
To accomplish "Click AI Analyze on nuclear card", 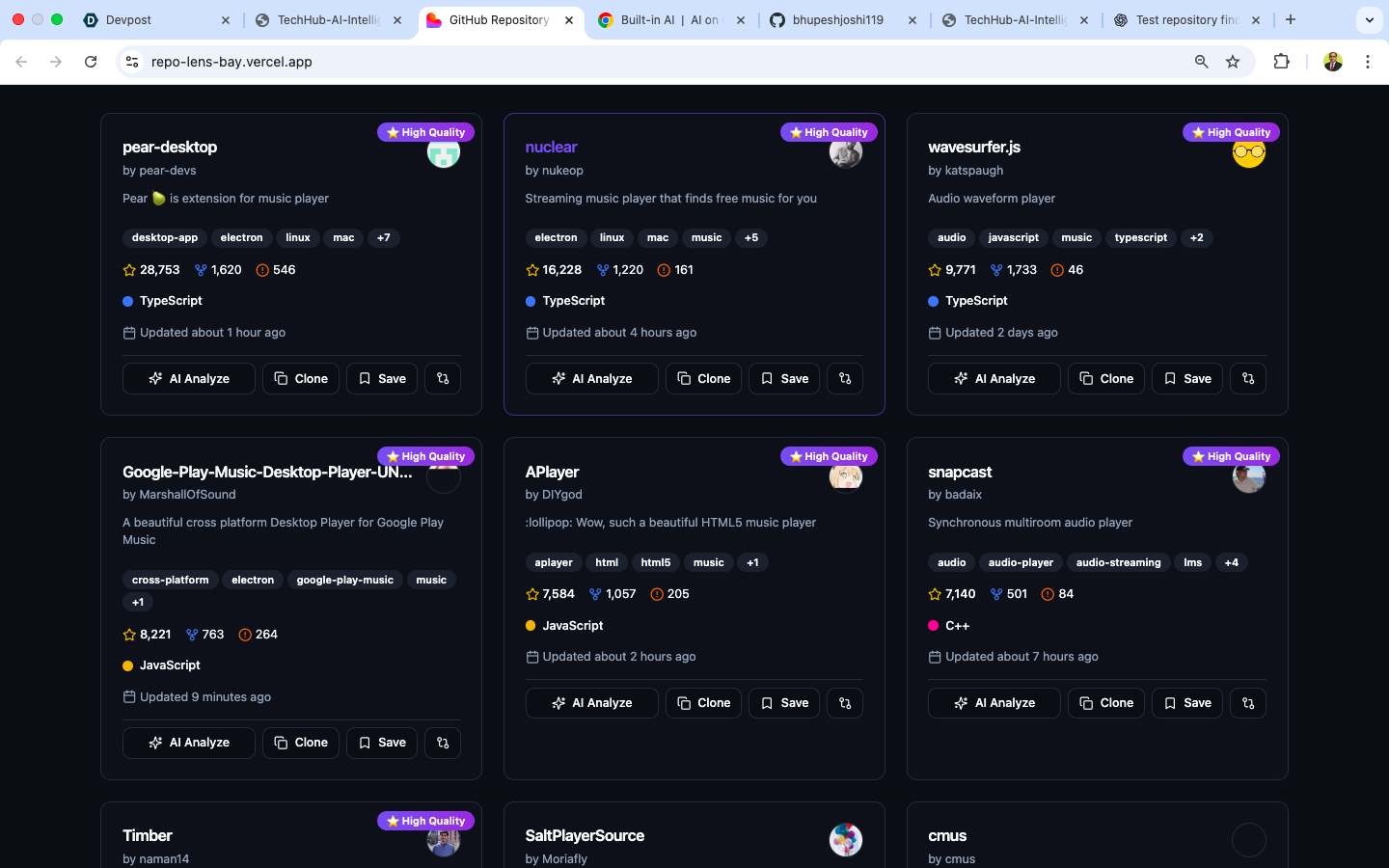I will 591,379.
